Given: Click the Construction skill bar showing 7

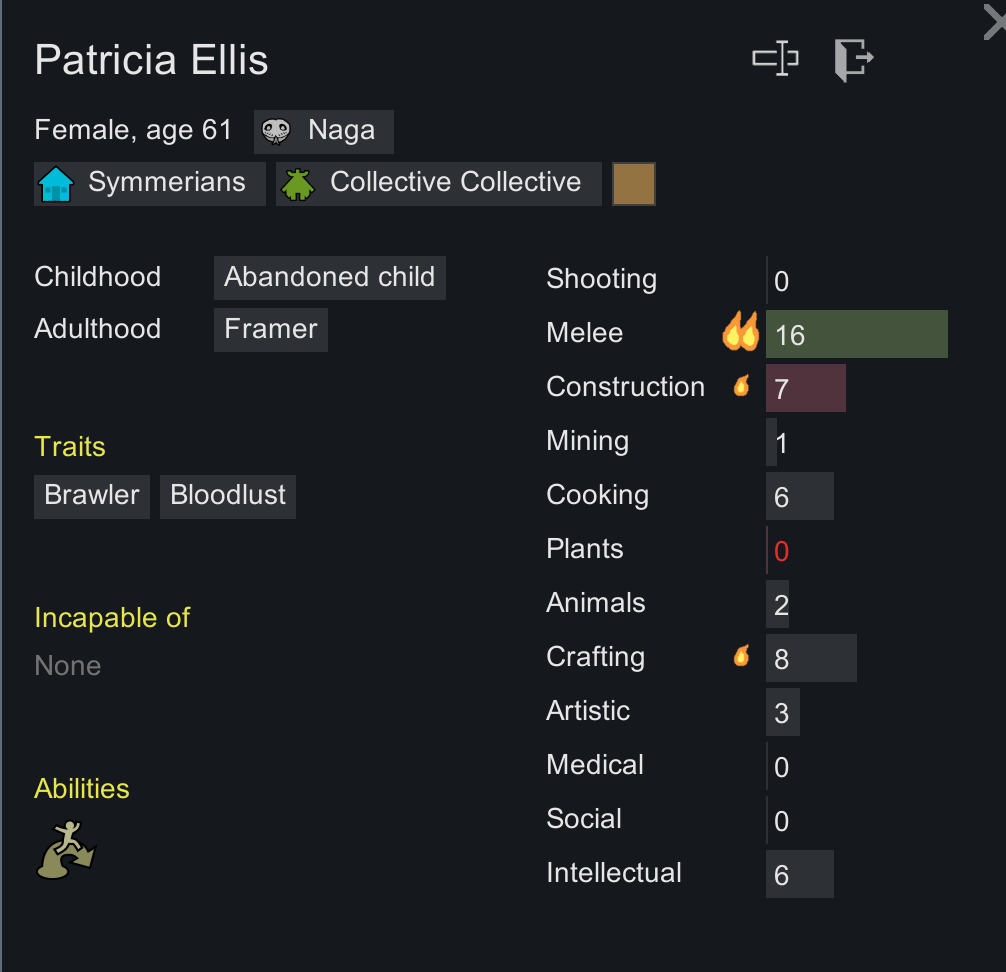Looking at the screenshot, I should 806,388.
